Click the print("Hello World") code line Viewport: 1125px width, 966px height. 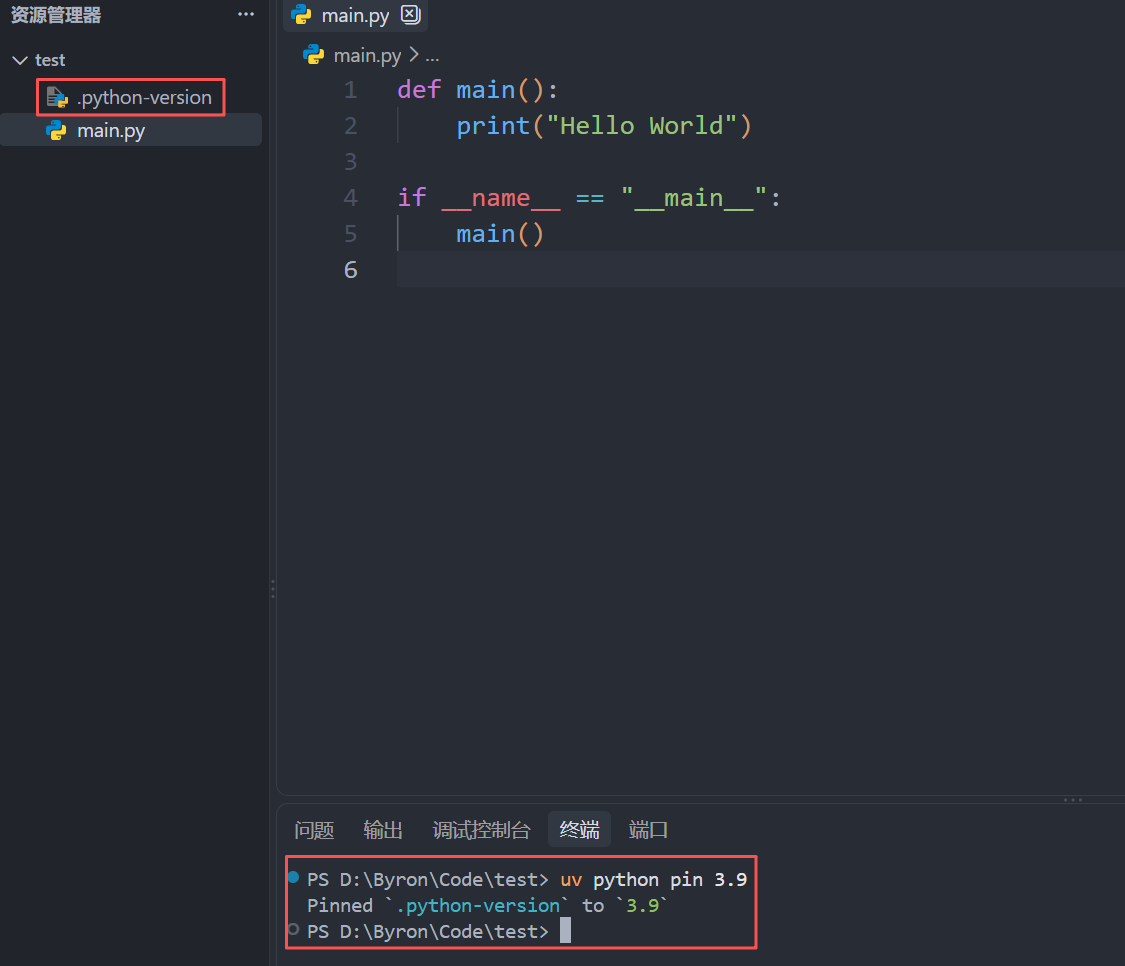click(x=604, y=126)
